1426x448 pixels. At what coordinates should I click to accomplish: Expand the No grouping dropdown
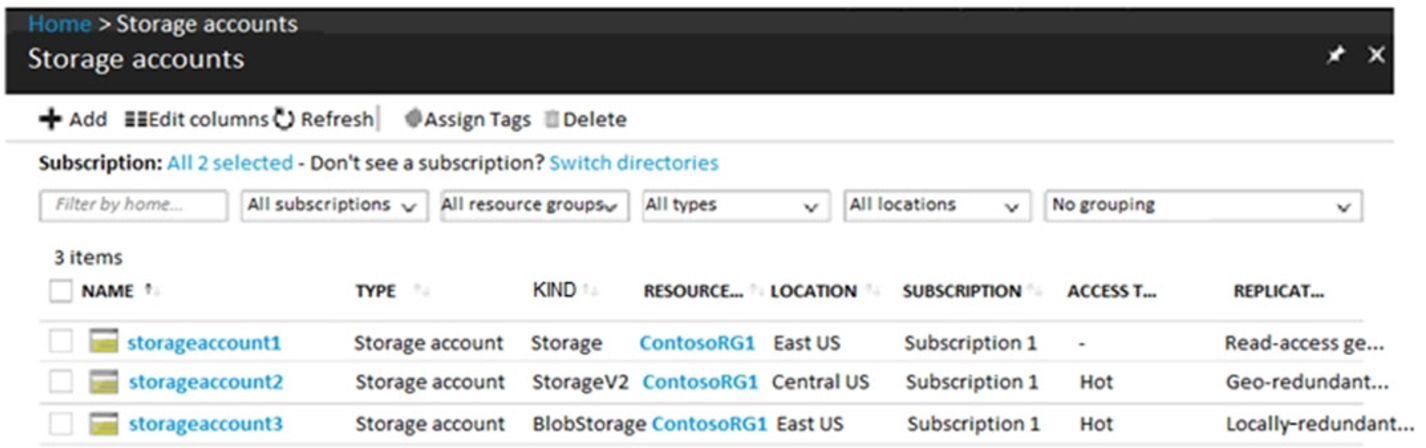click(x=1203, y=205)
